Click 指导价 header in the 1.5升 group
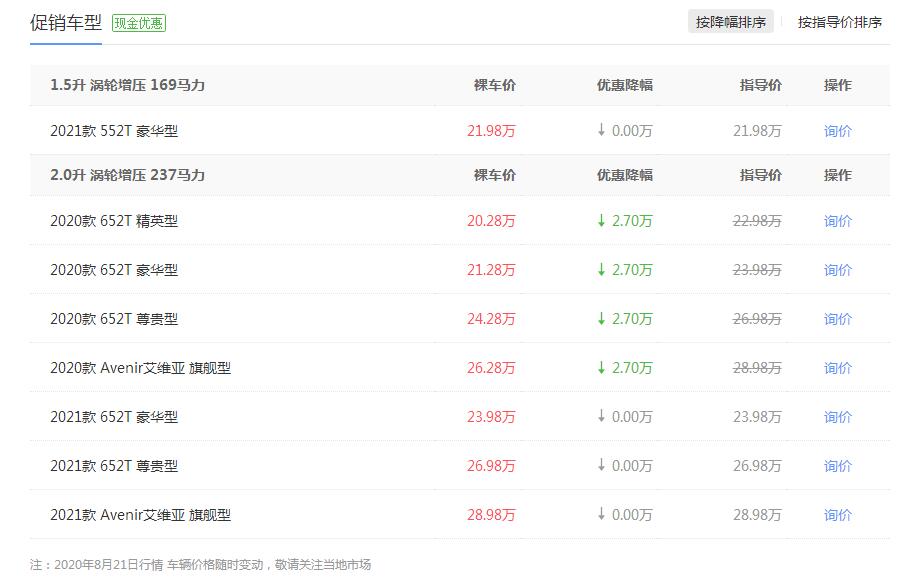 (761, 85)
